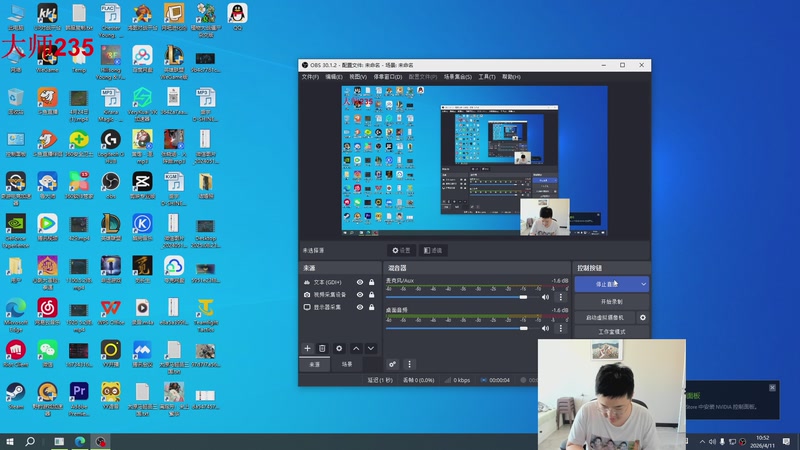The width and height of the screenshot is (800, 450).
Task: Open dropdown arrow beside 停止直播 button
Action: (643, 284)
